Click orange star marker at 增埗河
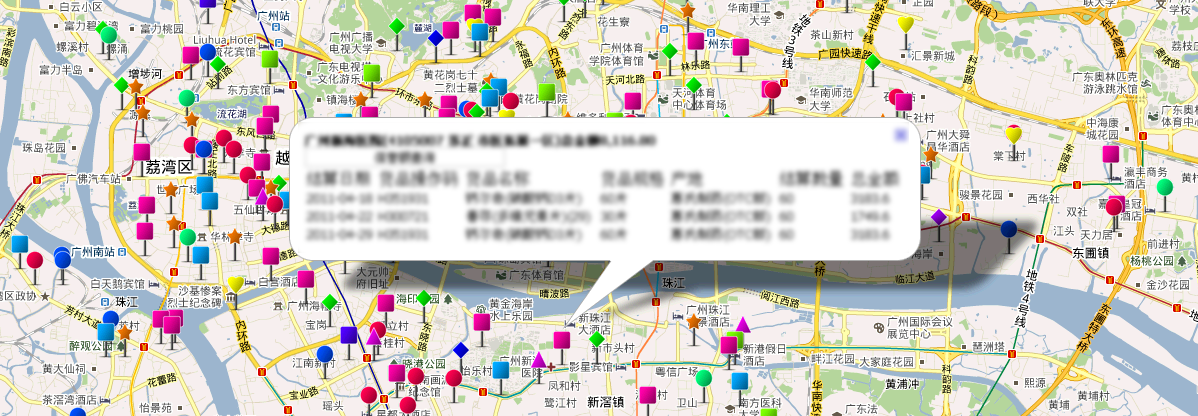 135,87
